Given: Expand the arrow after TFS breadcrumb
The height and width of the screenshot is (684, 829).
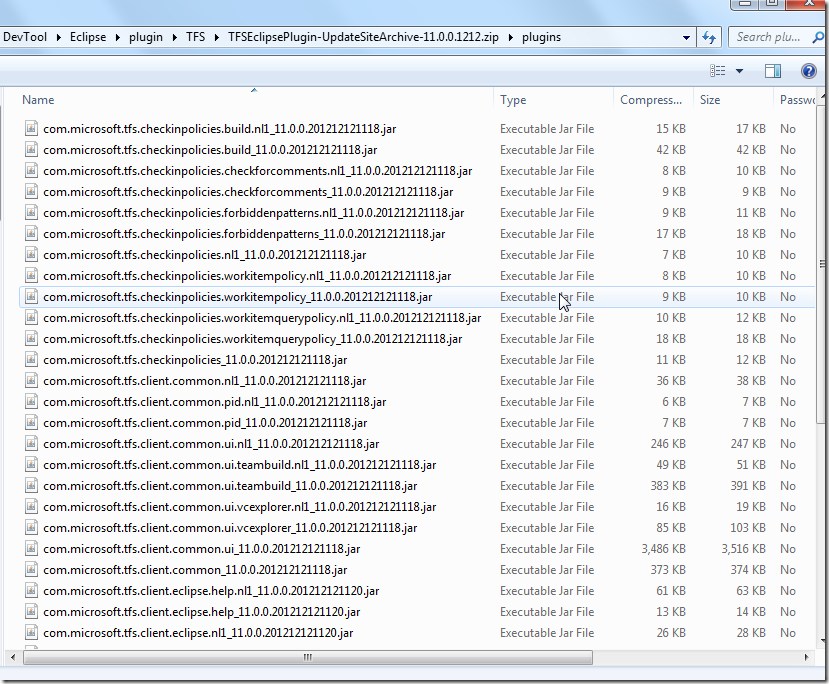Looking at the screenshot, I should (216, 38).
